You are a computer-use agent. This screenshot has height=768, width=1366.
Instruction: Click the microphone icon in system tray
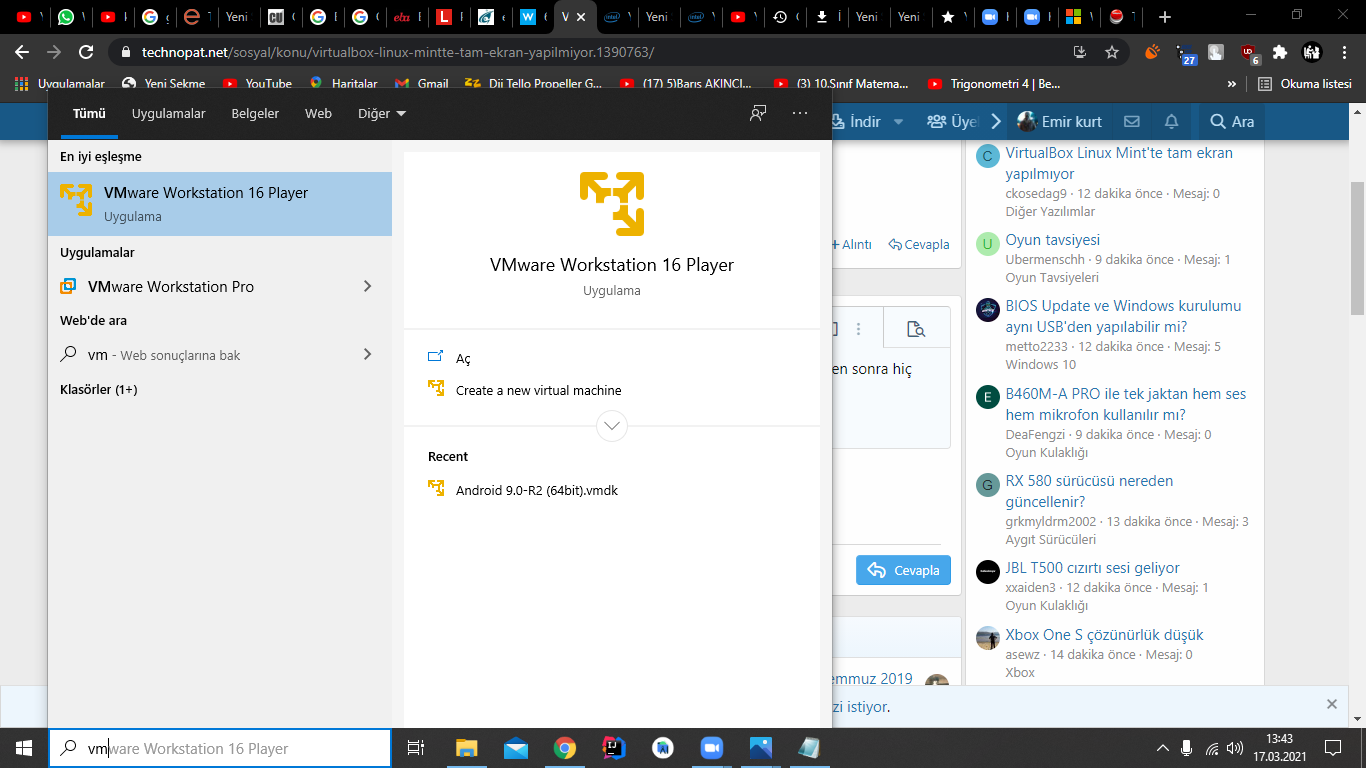(1187, 748)
